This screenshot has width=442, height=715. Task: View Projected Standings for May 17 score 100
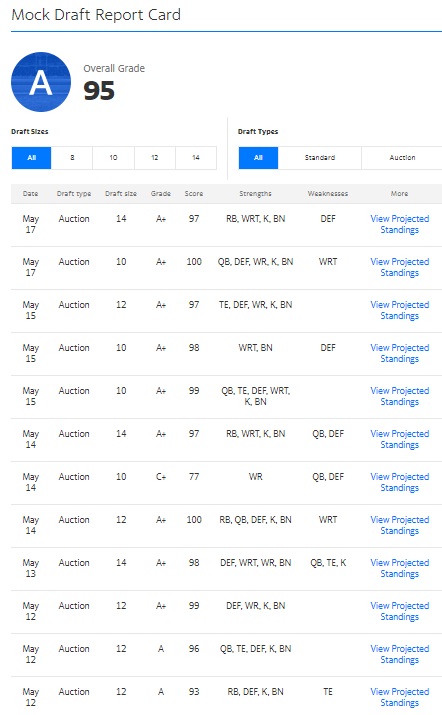(x=400, y=267)
